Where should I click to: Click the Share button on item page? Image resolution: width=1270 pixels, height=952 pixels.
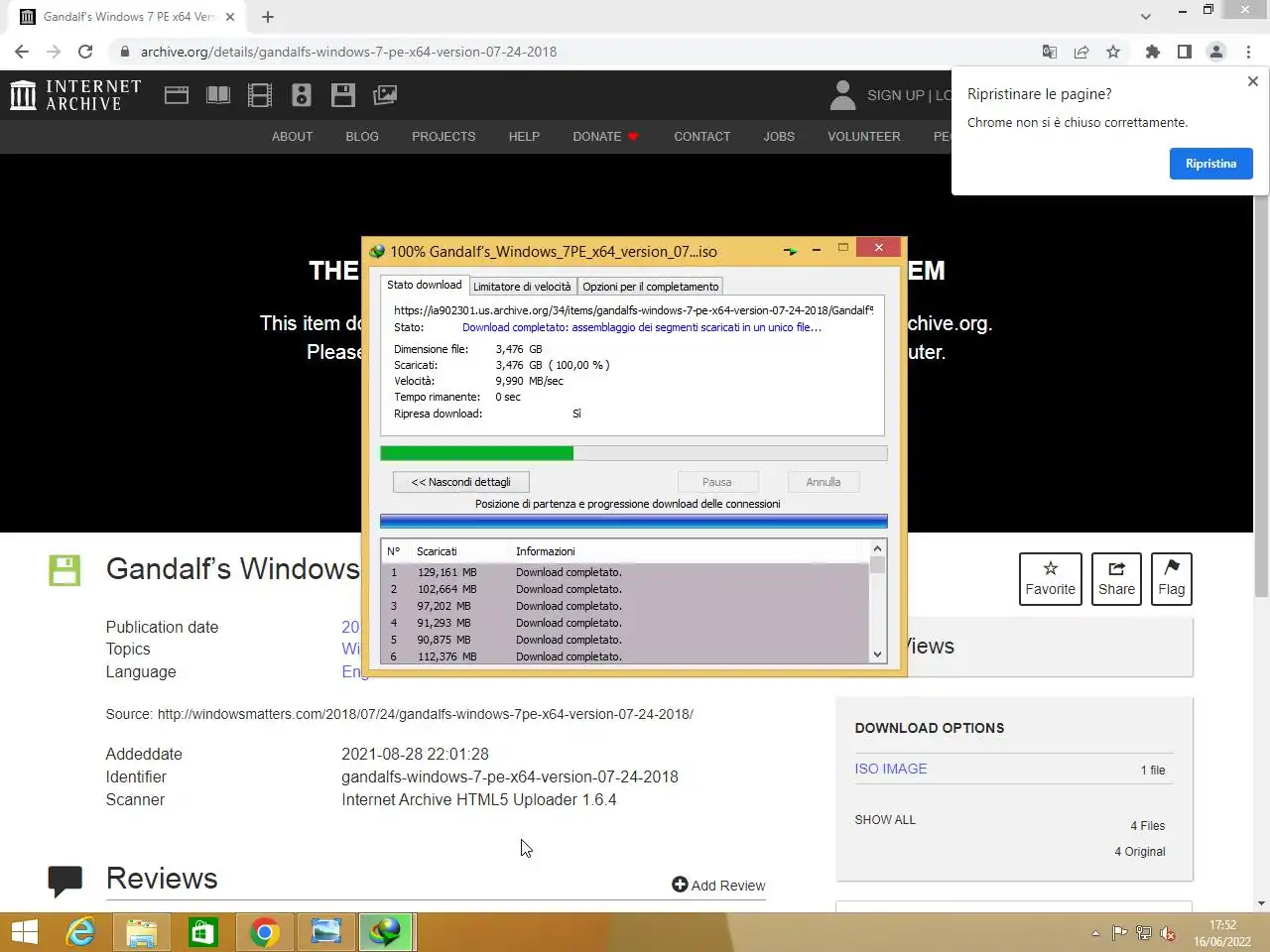point(1116,578)
